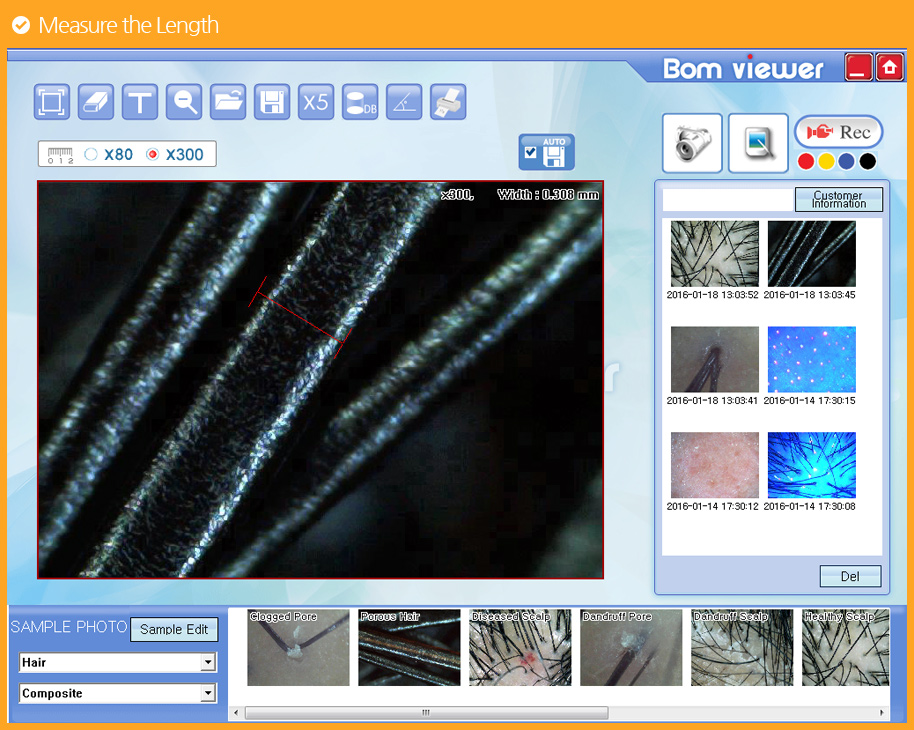Click the floppy disk save icon
The width and height of the screenshot is (914, 730).
[x=272, y=102]
